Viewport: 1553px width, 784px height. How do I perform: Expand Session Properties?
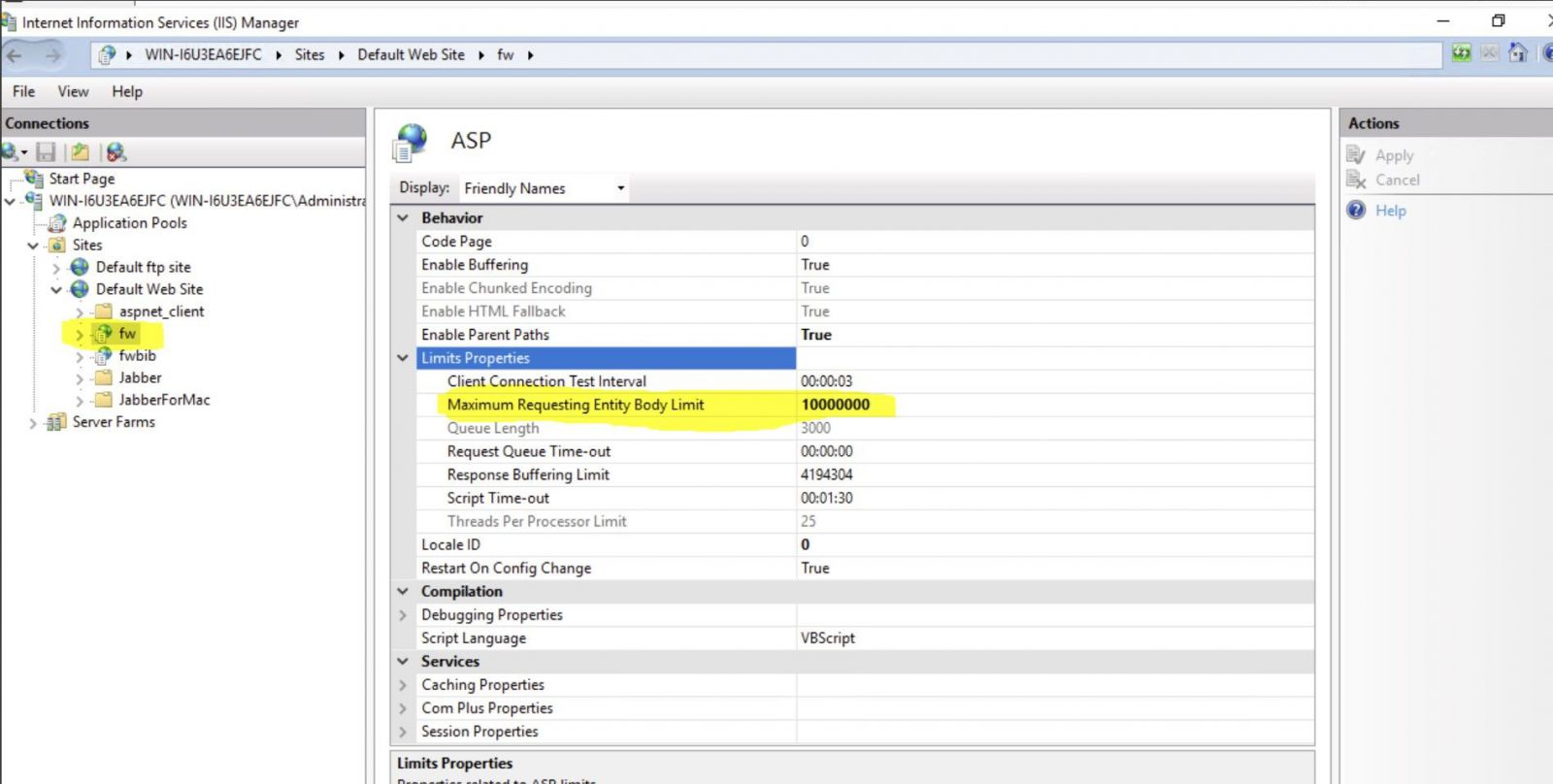[403, 732]
